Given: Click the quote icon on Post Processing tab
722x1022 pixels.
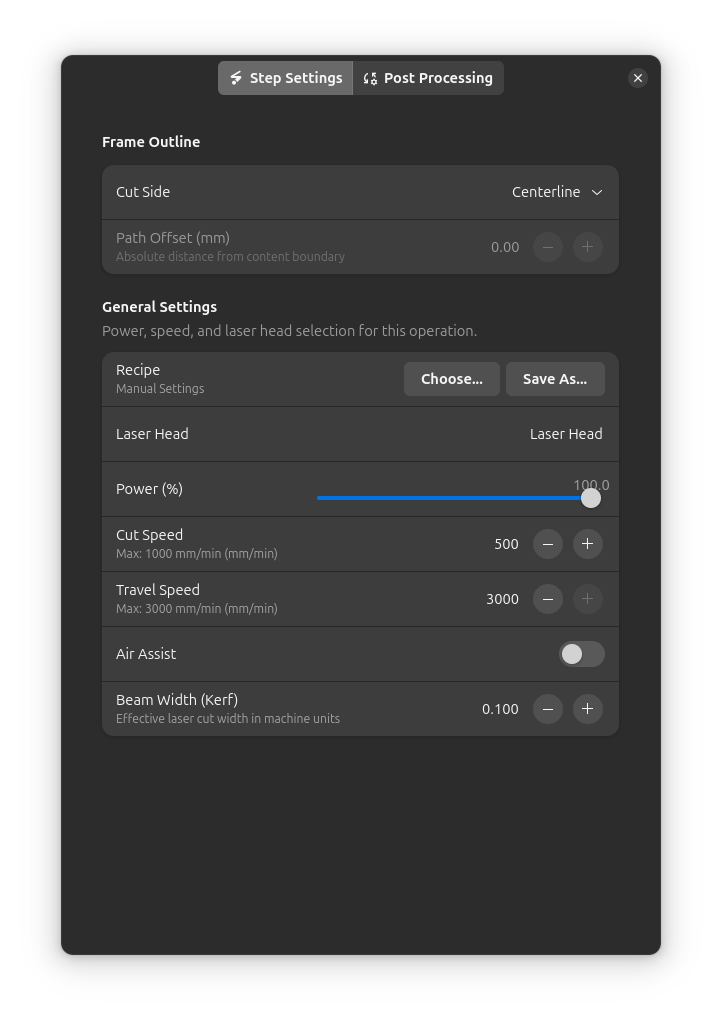Looking at the screenshot, I should (370, 78).
